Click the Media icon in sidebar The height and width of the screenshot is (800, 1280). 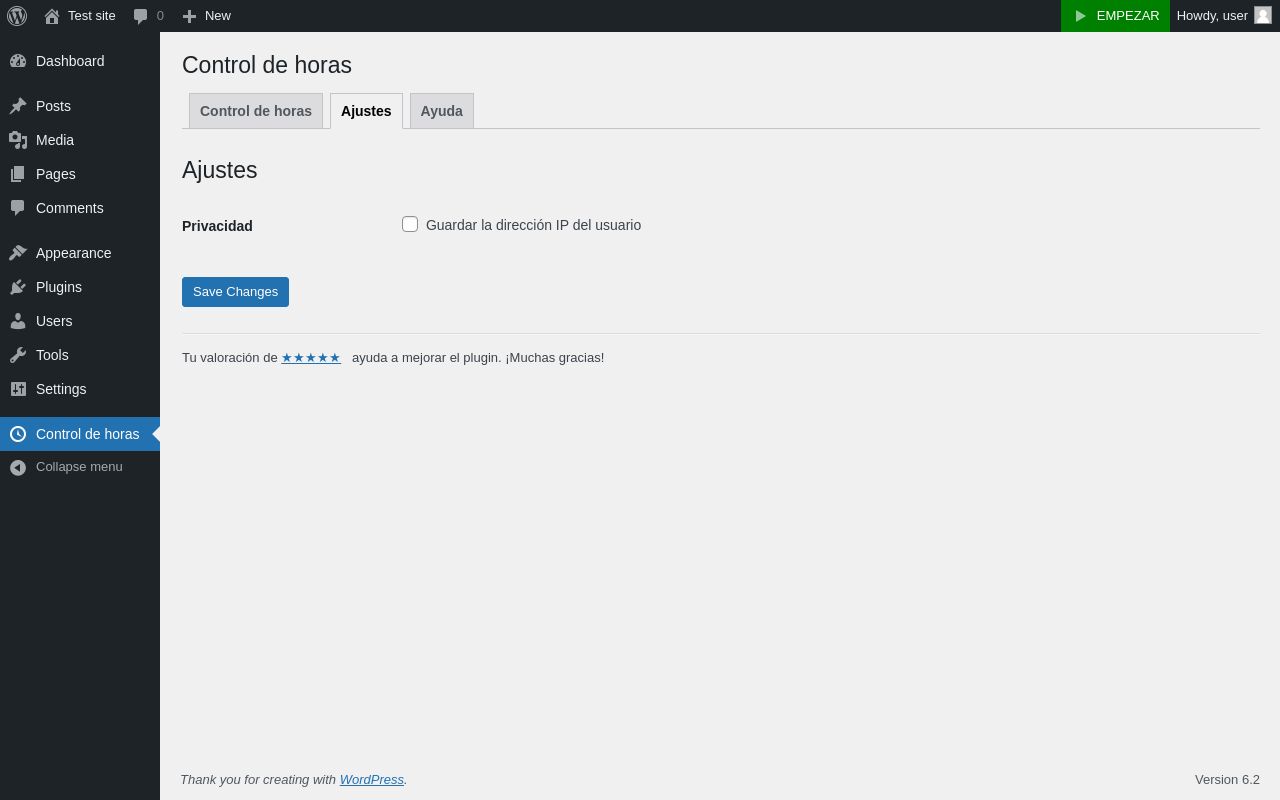point(18,140)
